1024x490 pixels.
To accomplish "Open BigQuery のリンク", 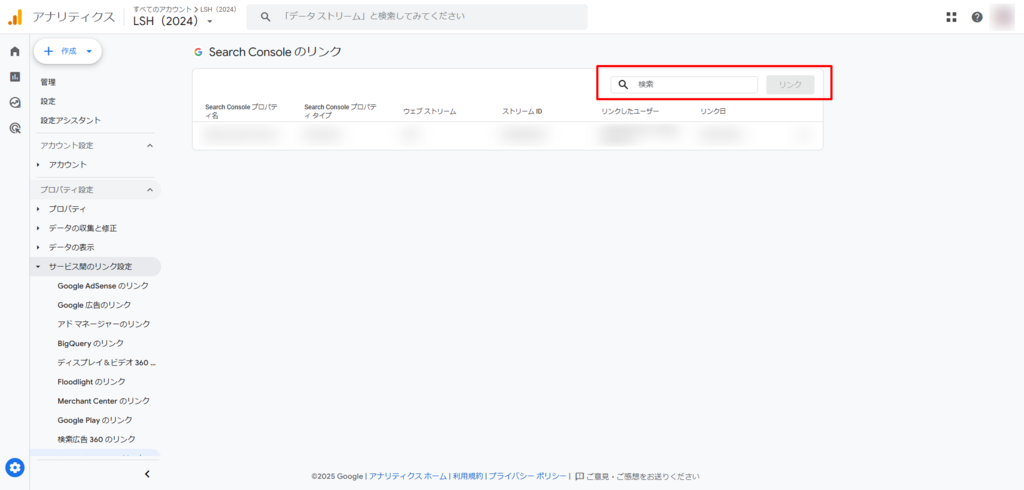I will tap(90, 343).
